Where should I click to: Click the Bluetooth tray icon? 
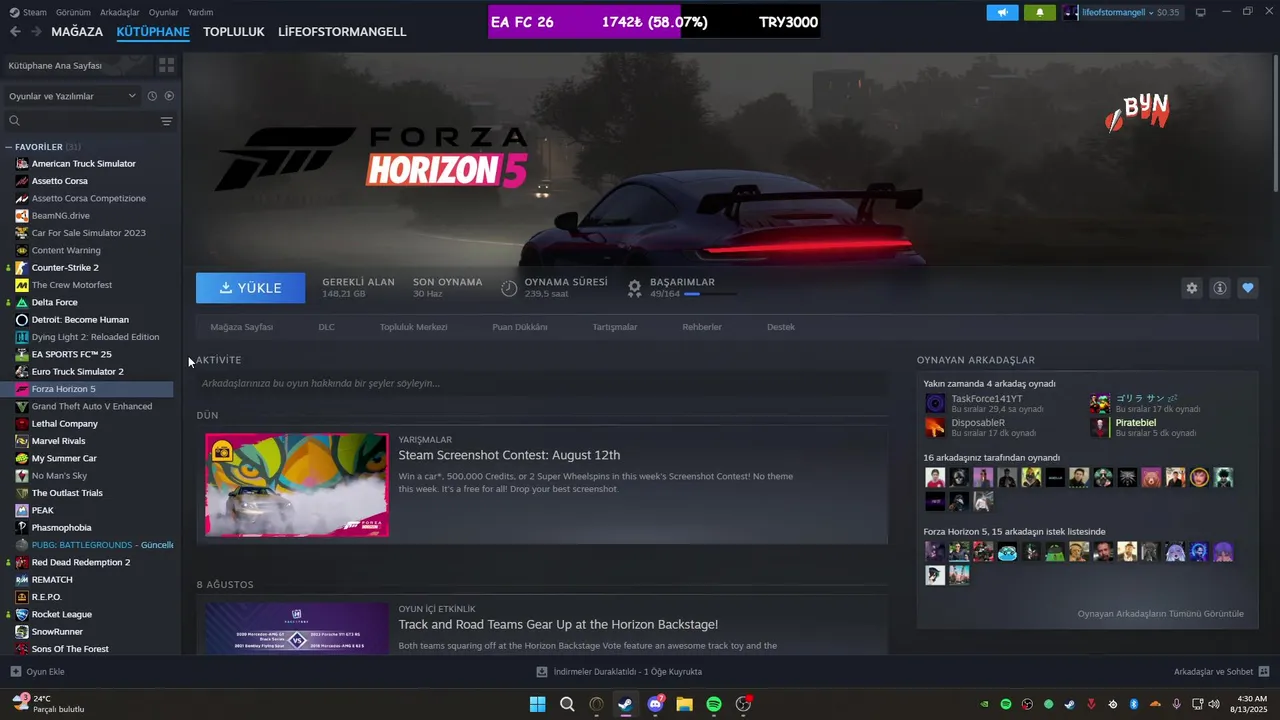click(1134, 704)
